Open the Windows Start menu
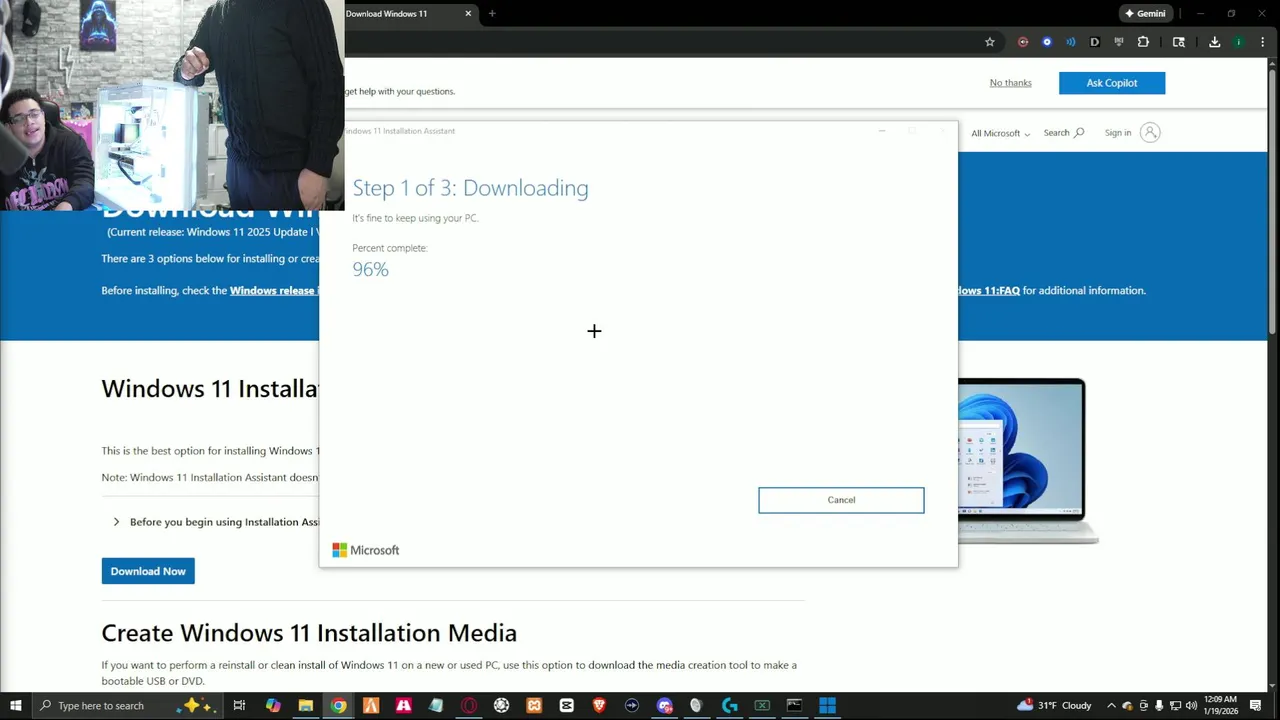Image resolution: width=1280 pixels, height=720 pixels. click(x=16, y=705)
